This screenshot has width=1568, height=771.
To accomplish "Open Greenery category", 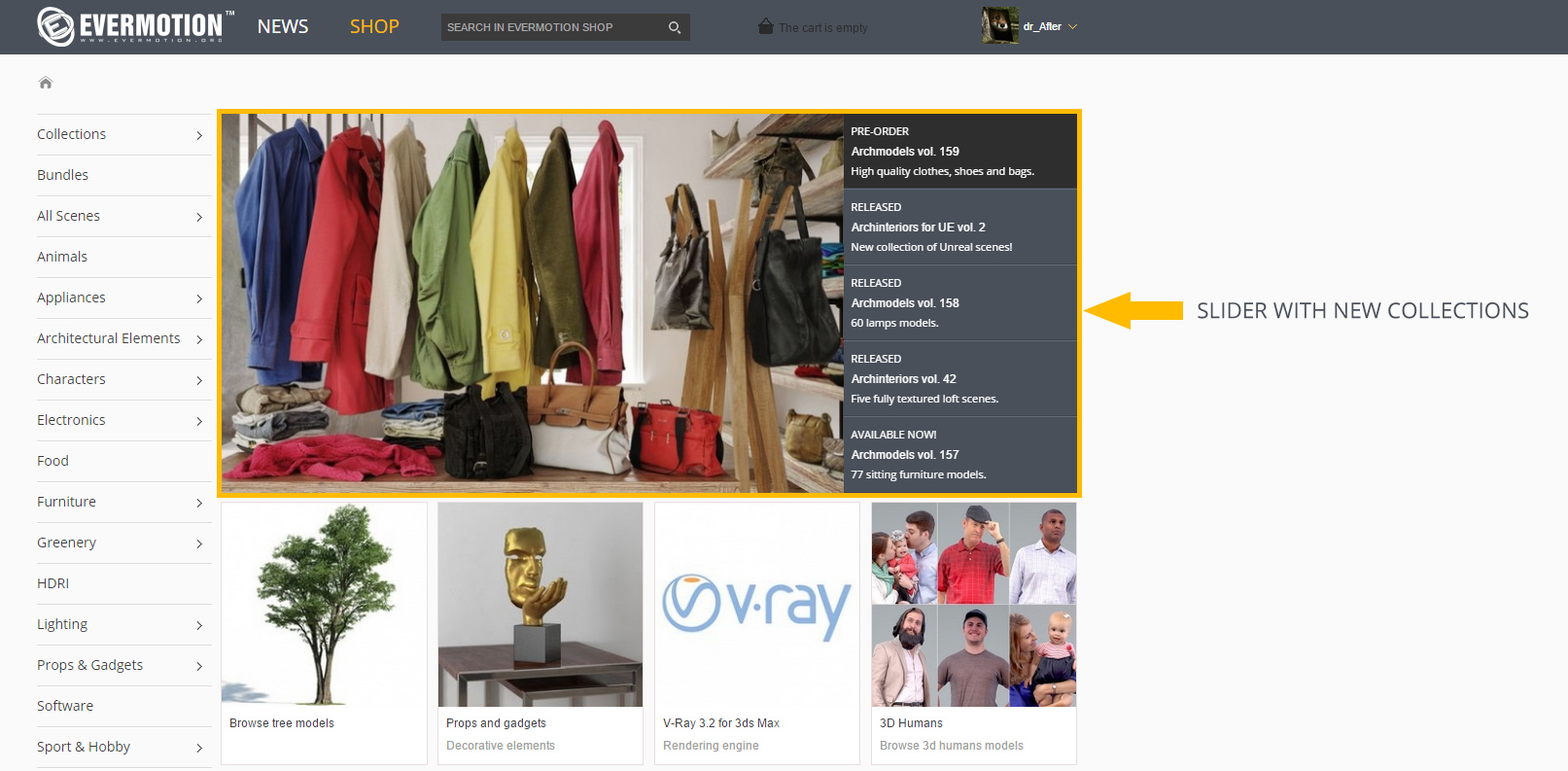I will coord(66,543).
